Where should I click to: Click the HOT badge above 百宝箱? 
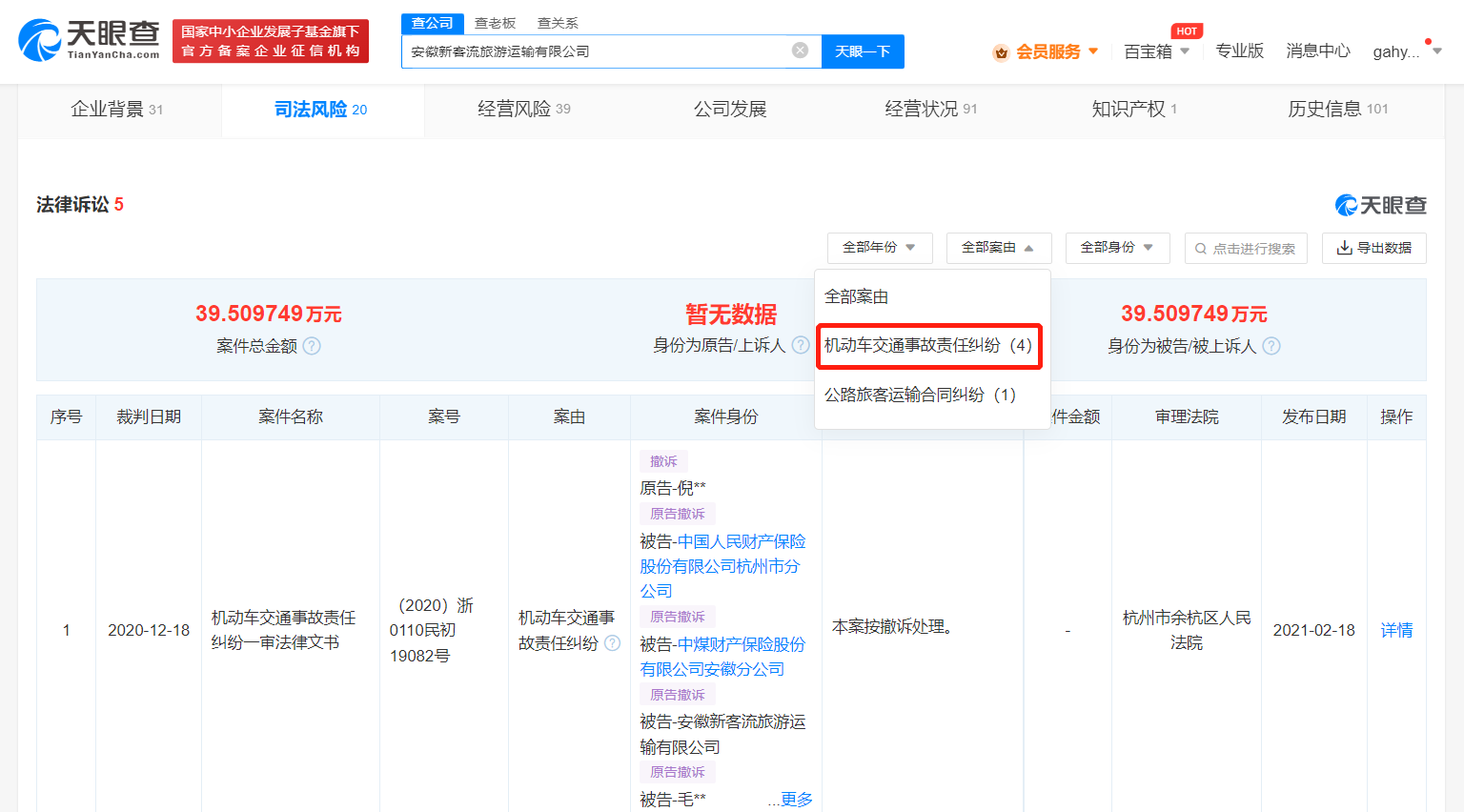1185,30
